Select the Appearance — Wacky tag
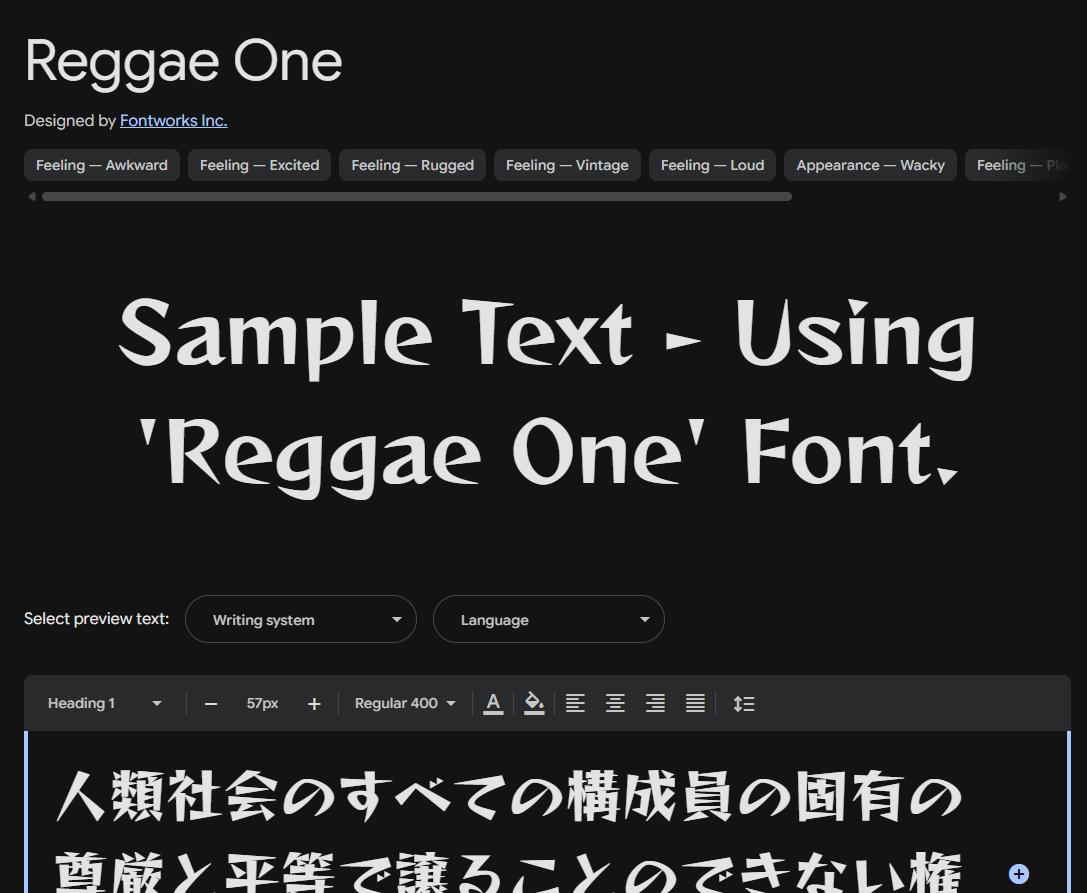The width and height of the screenshot is (1087, 893). (x=870, y=165)
